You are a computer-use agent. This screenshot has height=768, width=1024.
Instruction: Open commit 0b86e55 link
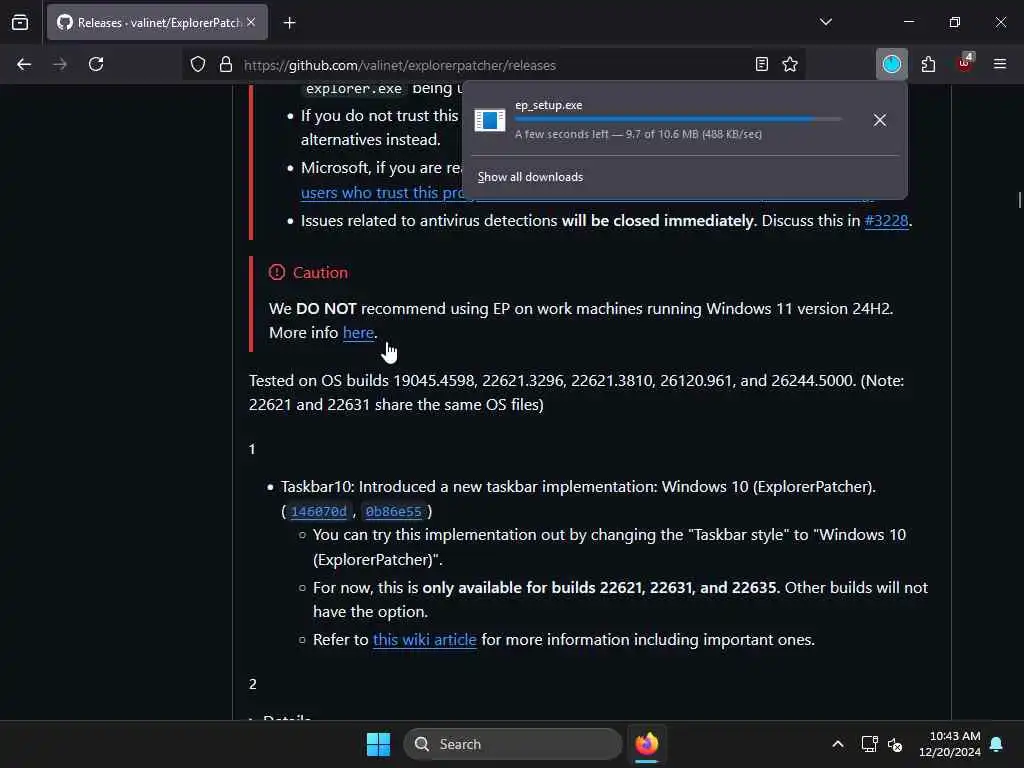tap(394, 511)
